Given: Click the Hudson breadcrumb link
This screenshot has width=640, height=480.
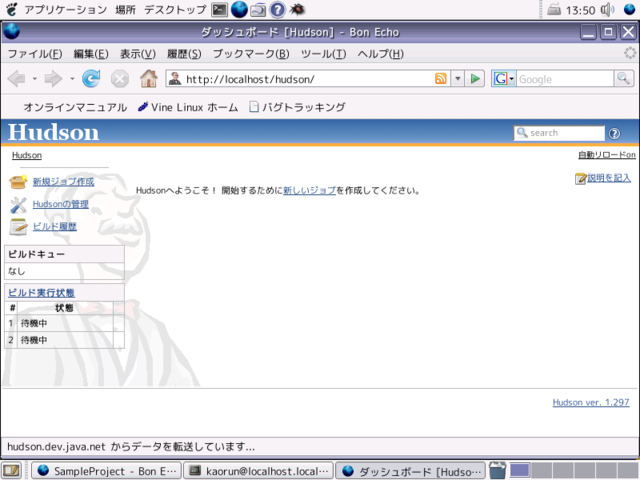Looking at the screenshot, I should pos(27,155).
